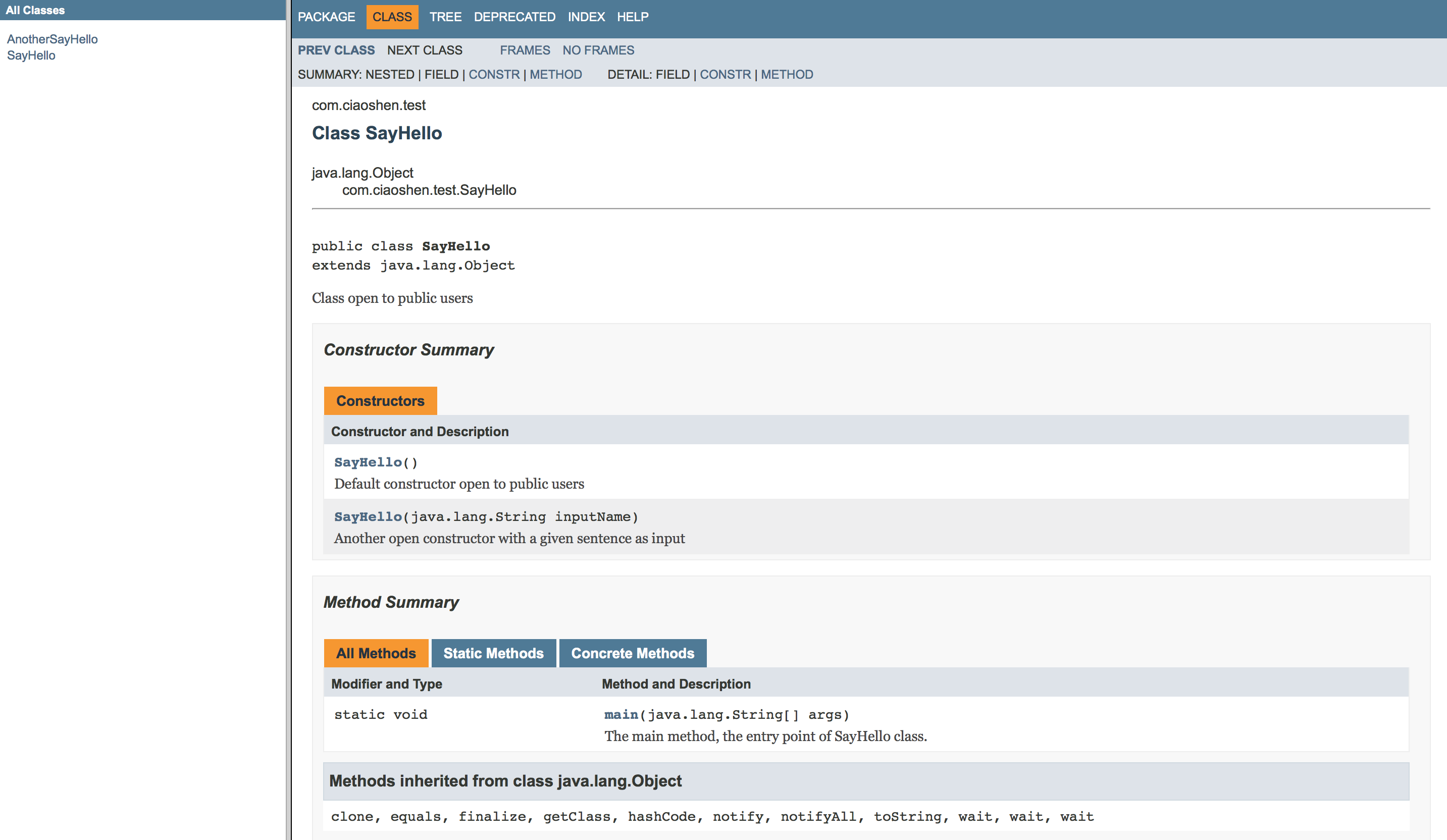The height and width of the screenshot is (840, 1447).
Task: Click 'toString' in inherited methods list
Action: click(907, 816)
